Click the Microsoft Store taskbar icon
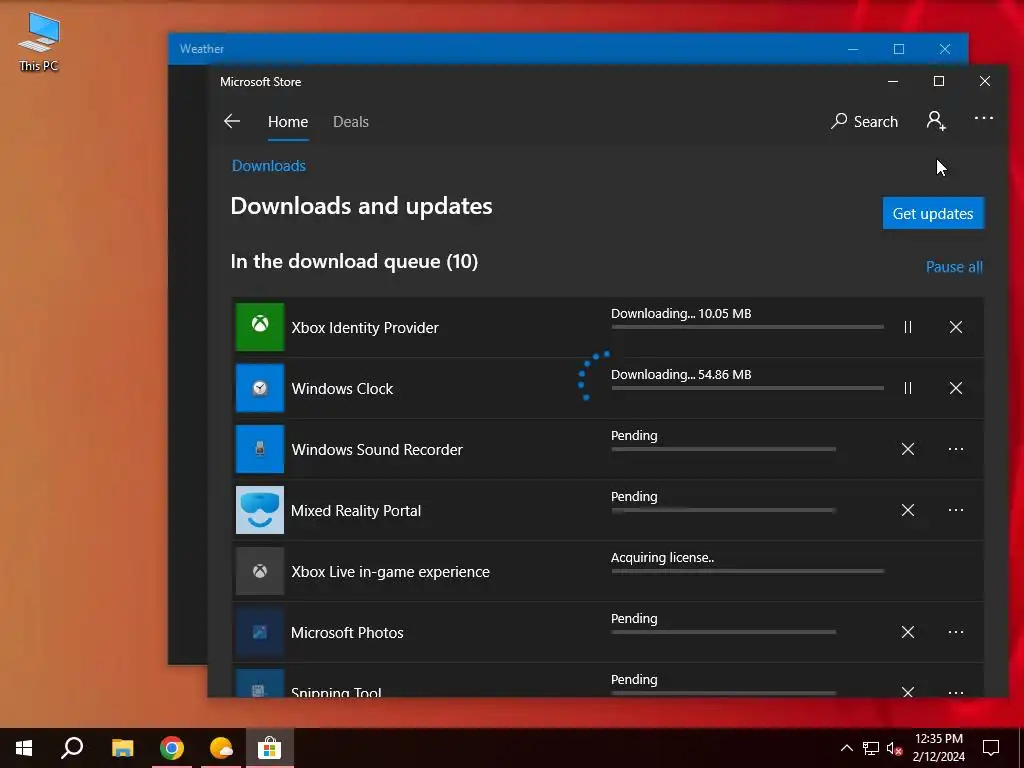The image size is (1024, 768). (x=270, y=748)
